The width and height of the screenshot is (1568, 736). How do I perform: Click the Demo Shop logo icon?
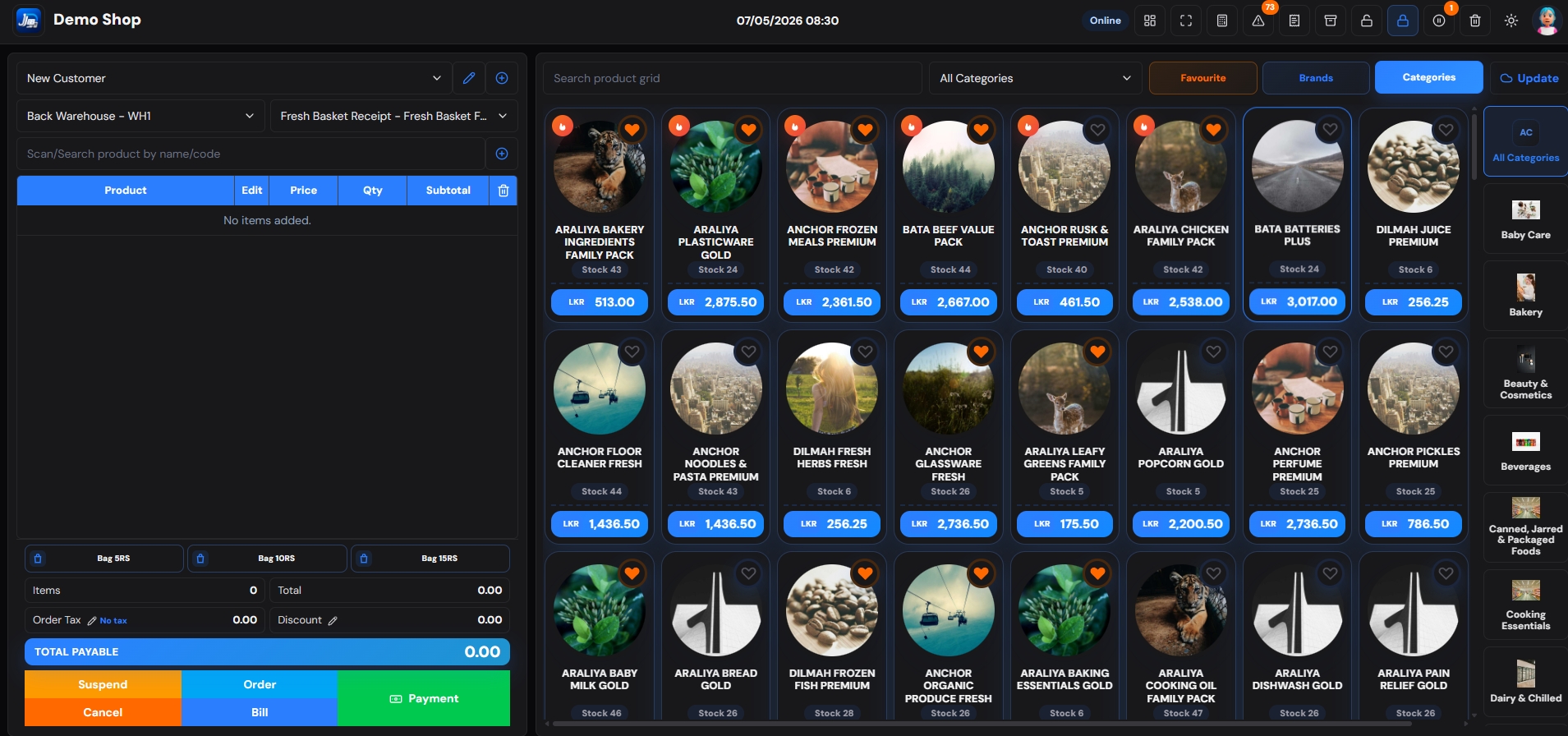click(29, 20)
